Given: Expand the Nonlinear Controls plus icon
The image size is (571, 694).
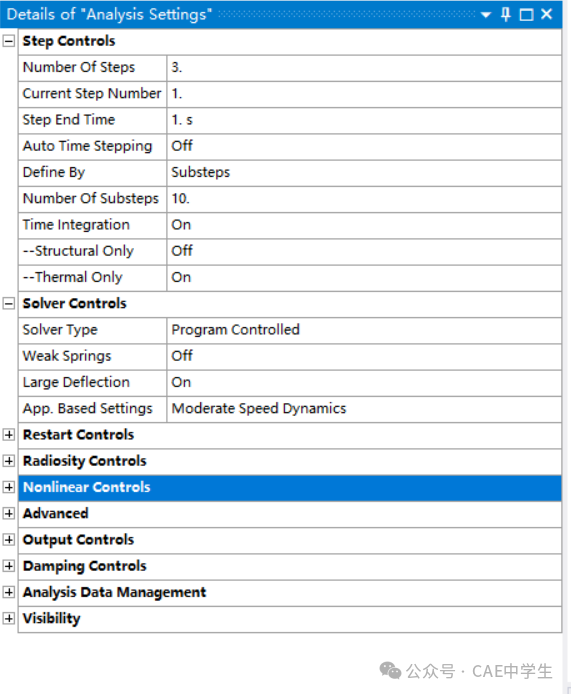Looking at the screenshot, I should [8, 487].
